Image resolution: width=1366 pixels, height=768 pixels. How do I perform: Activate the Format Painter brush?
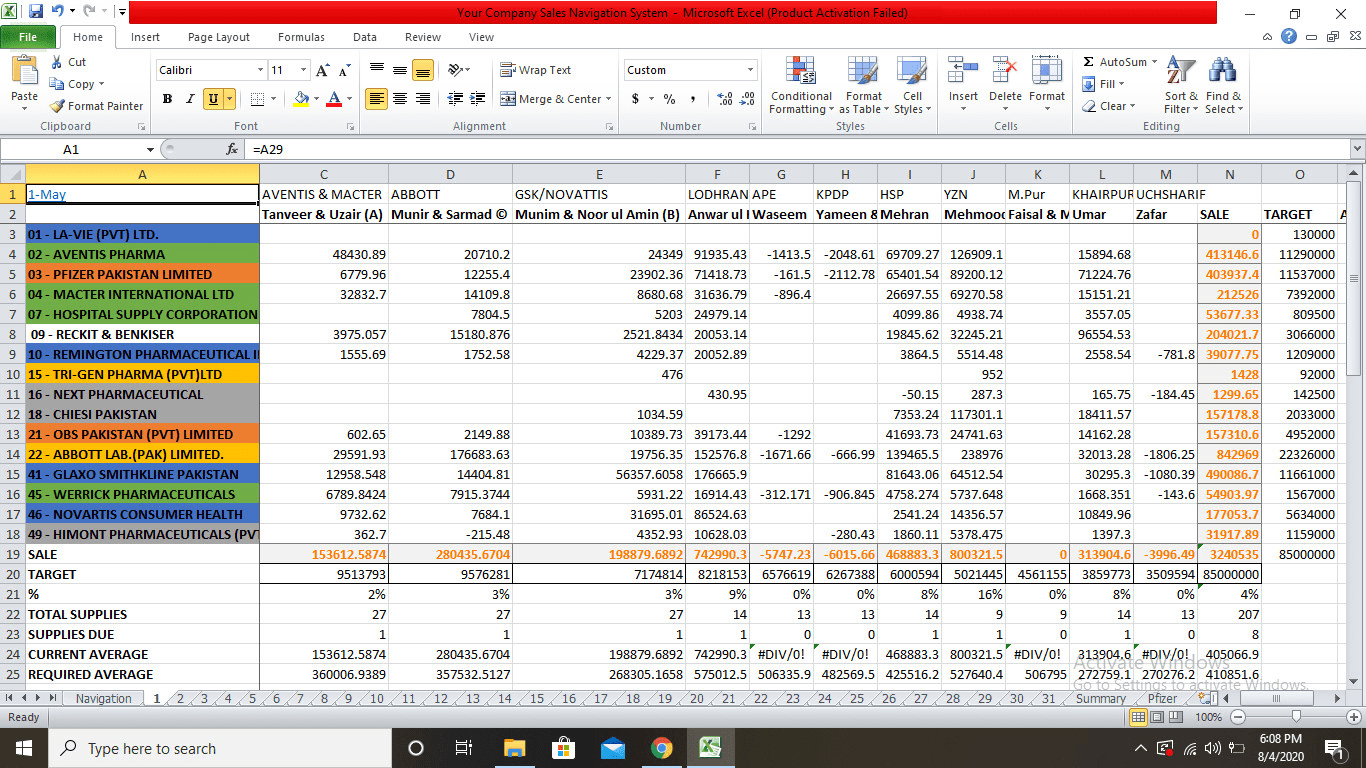tap(97, 106)
